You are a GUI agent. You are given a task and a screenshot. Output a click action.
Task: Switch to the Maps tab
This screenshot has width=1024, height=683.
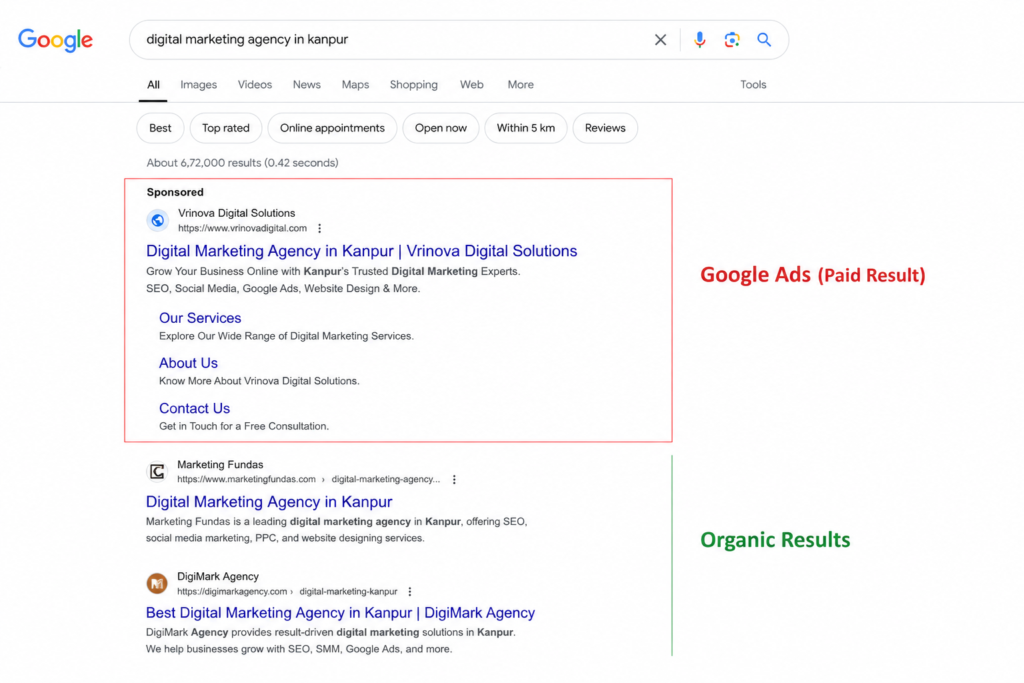355,85
